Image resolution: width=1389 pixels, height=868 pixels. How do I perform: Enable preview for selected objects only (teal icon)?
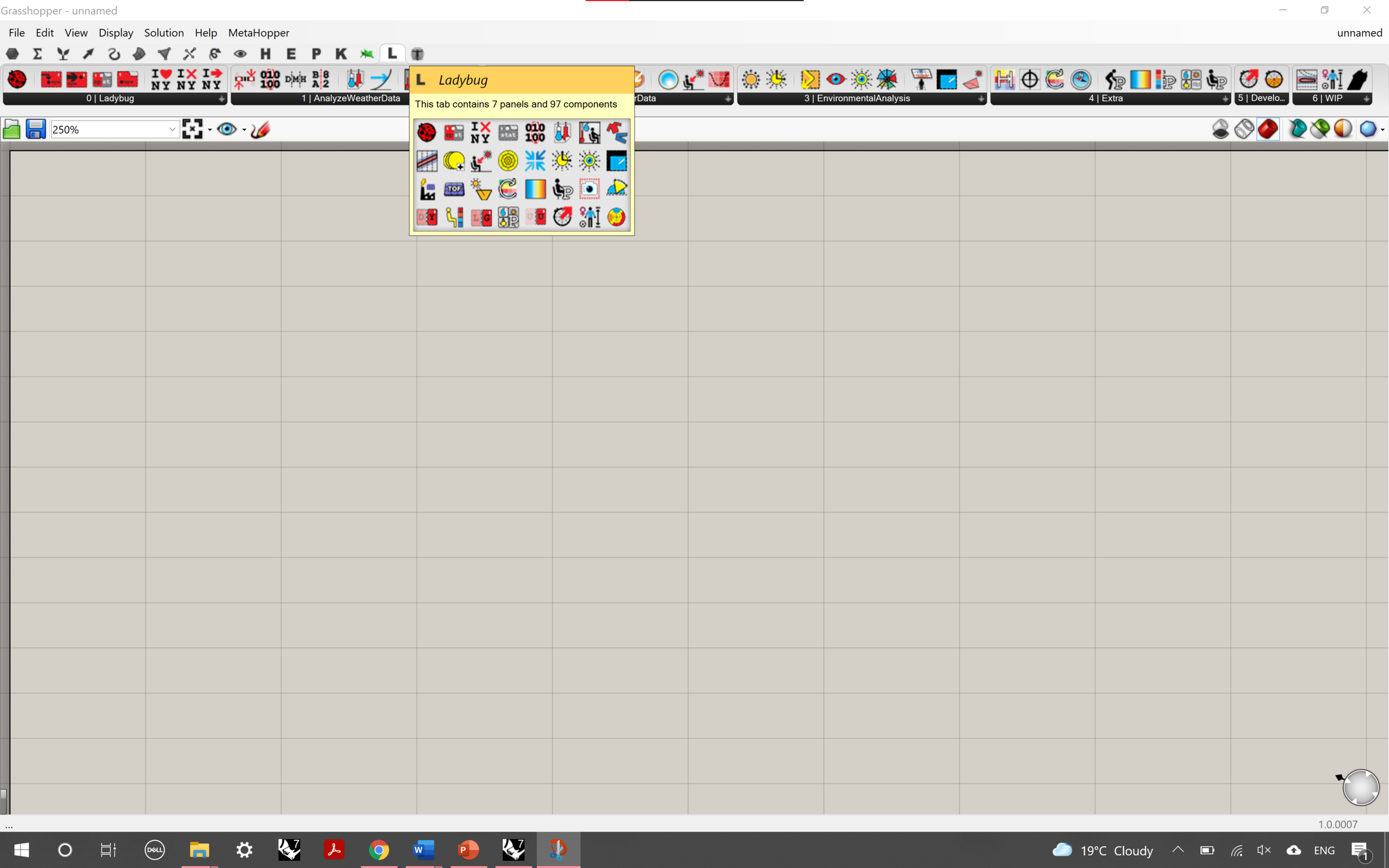click(1297, 129)
